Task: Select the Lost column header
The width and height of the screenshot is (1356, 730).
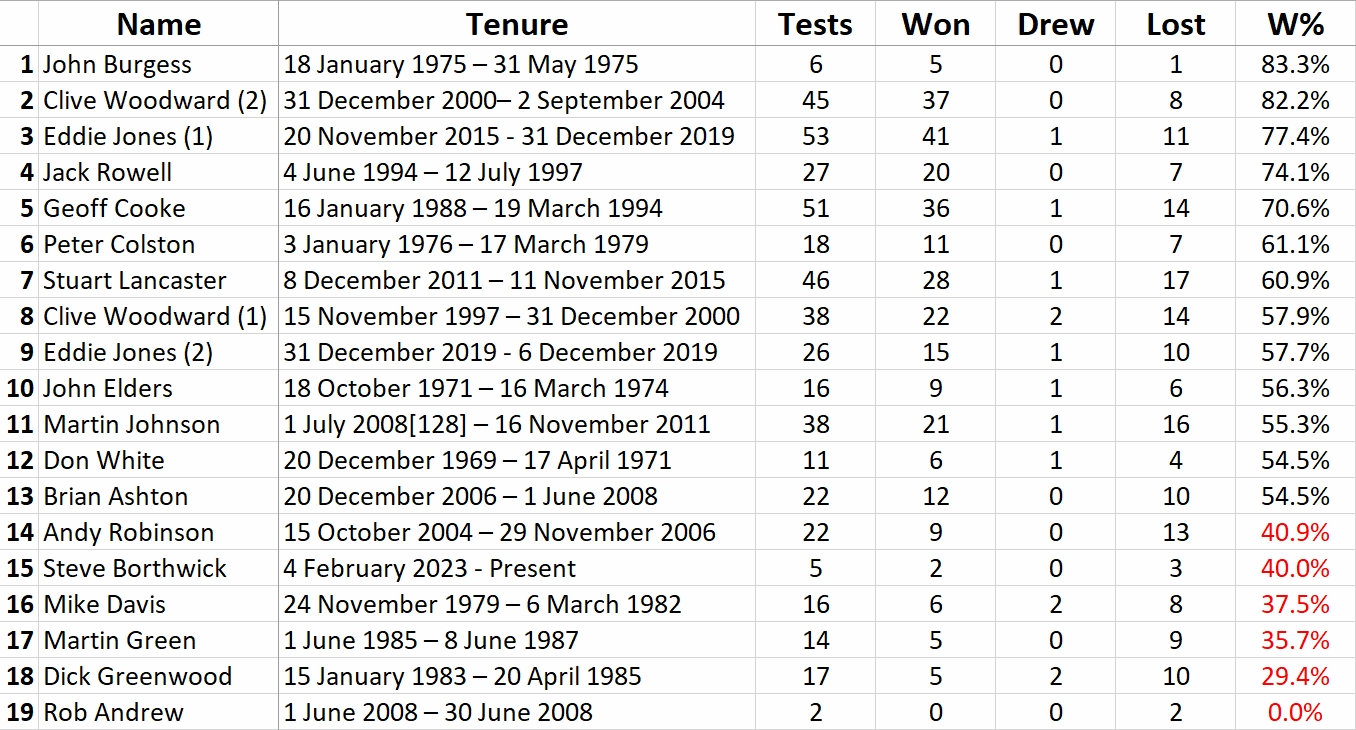Action: (x=1175, y=24)
